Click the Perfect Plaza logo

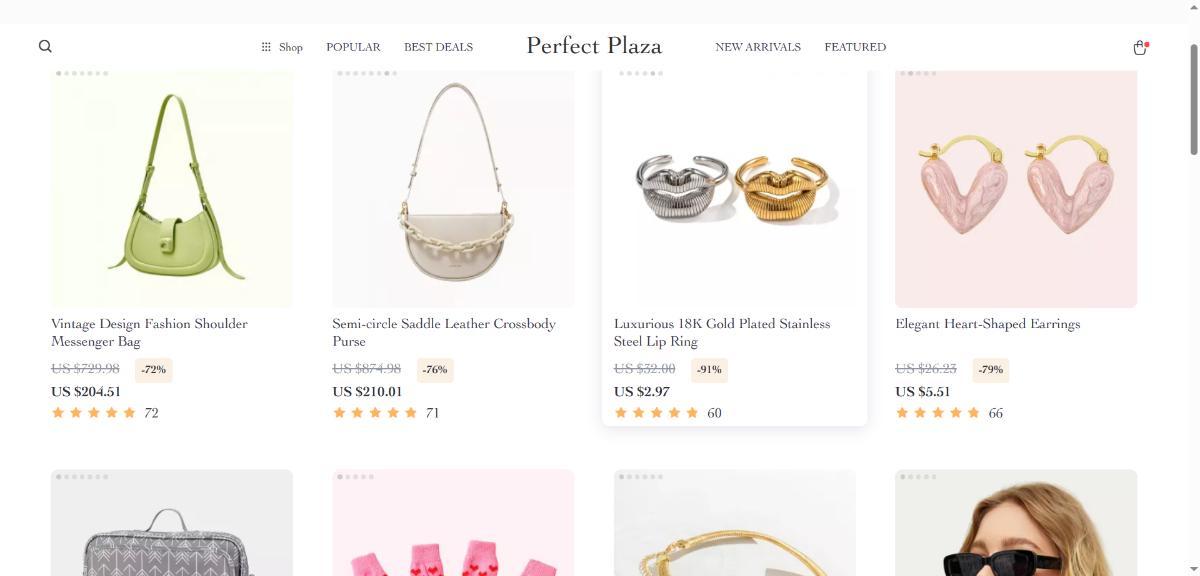pyautogui.click(x=594, y=46)
